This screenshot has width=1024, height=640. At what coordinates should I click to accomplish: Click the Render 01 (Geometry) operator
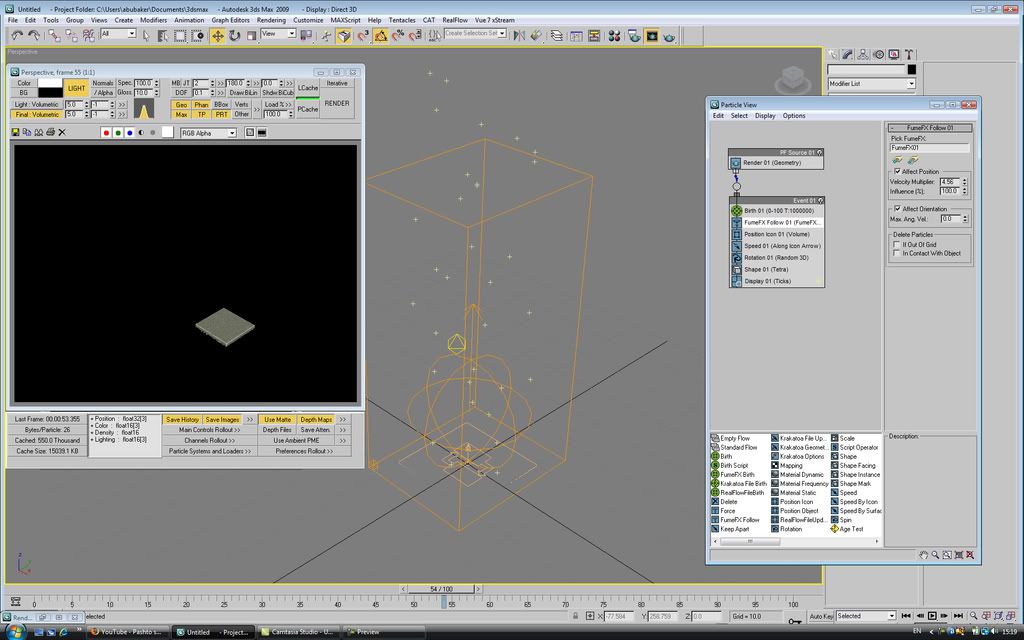pyautogui.click(x=771, y=162)
